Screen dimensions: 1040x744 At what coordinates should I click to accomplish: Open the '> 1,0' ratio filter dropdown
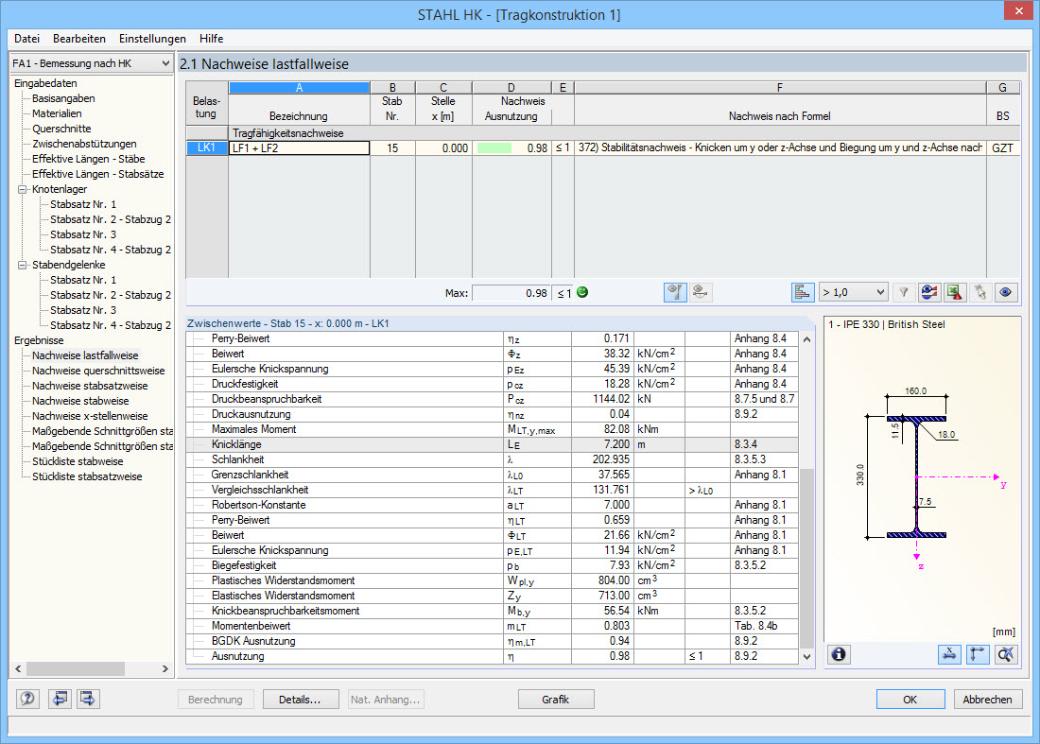point(854,292)
